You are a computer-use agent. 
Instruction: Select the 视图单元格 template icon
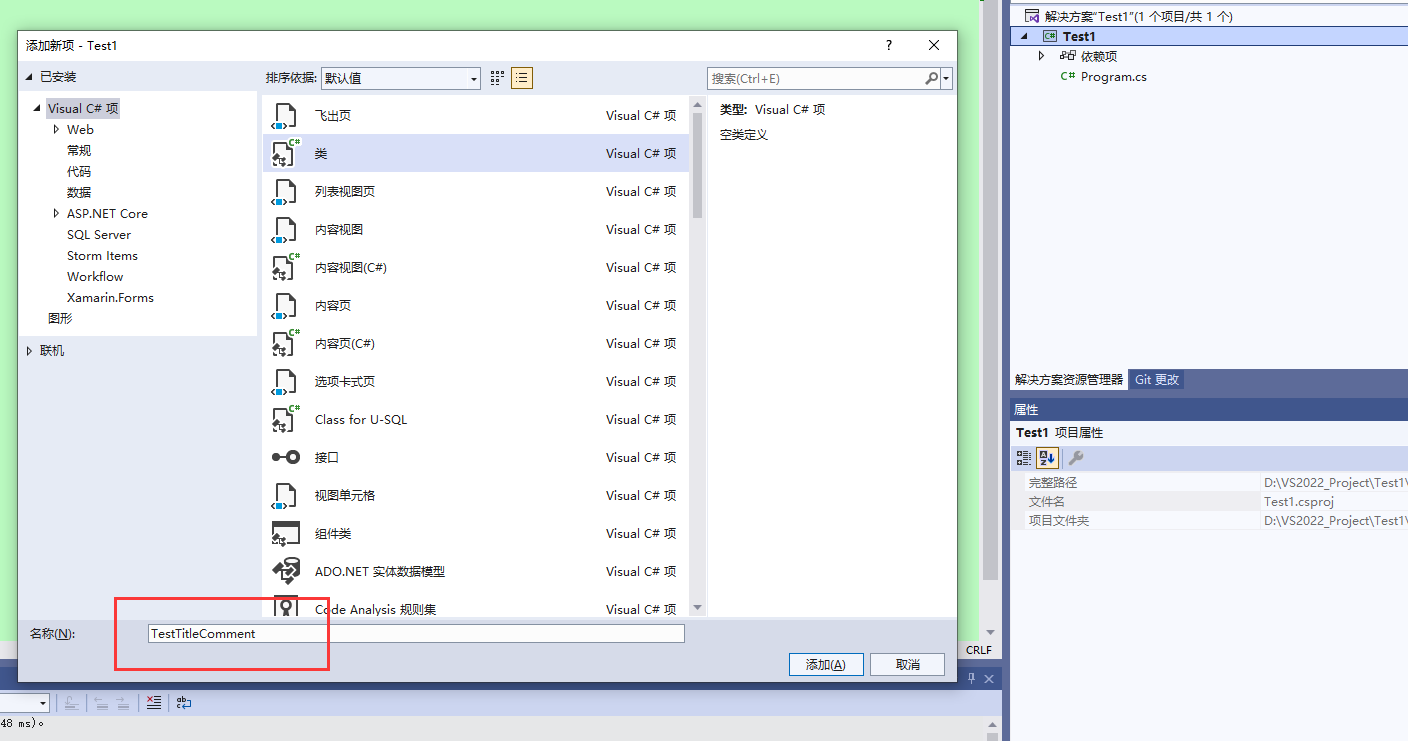click(x=285, y=496)
